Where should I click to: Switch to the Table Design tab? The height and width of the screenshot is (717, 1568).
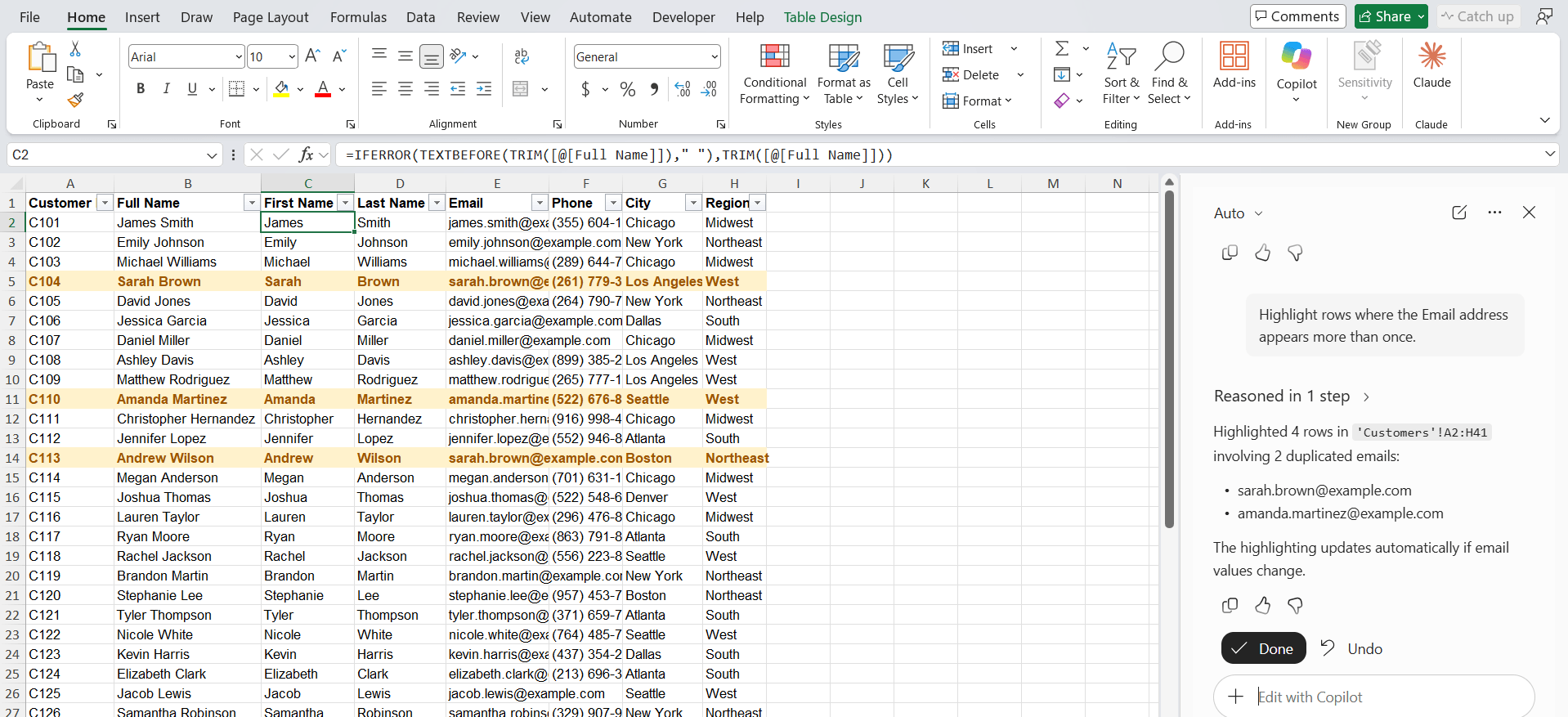click(822, 17)
